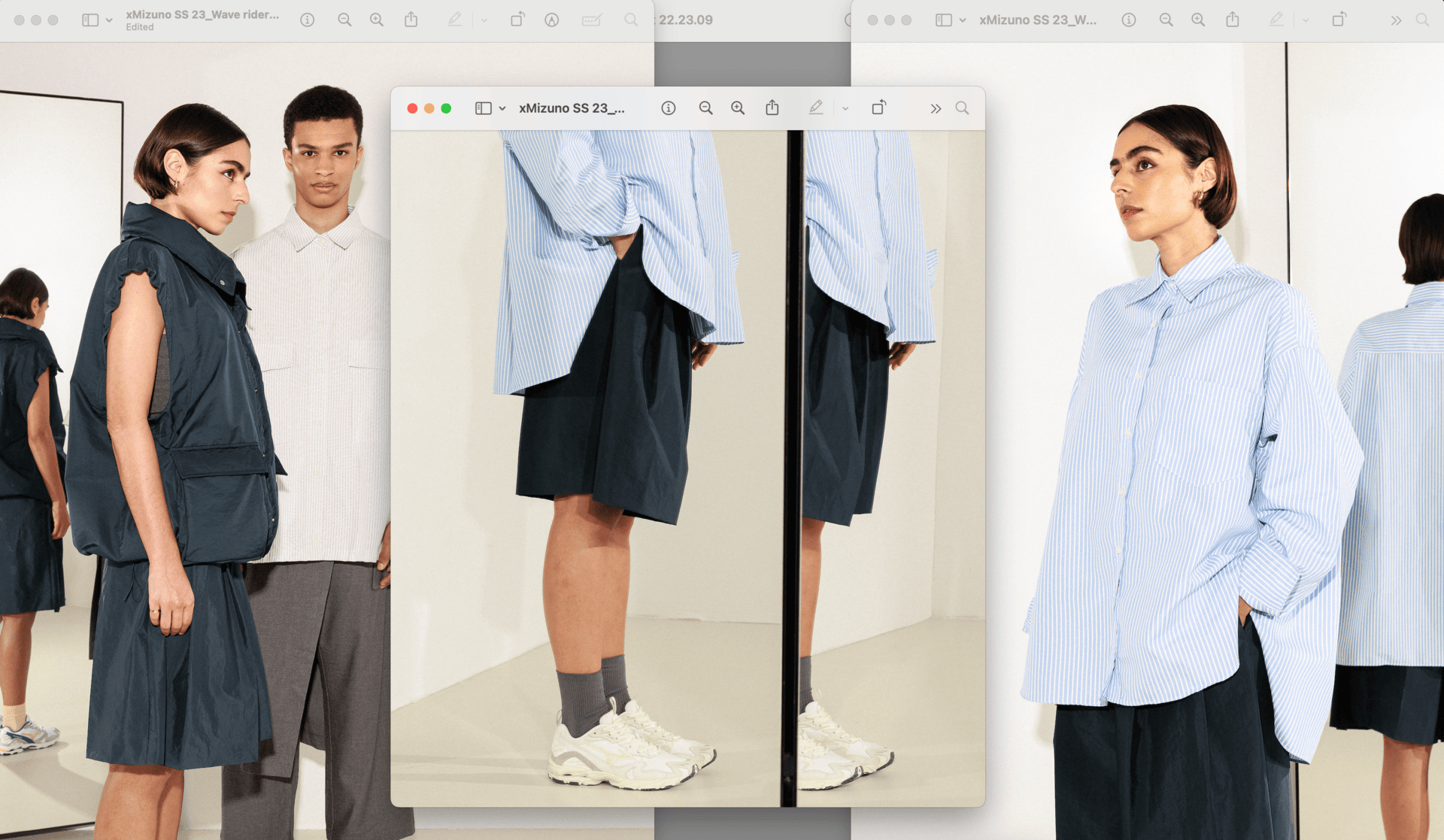Click the xMizuno SS 23_Wave rider title

click(202, 14)
